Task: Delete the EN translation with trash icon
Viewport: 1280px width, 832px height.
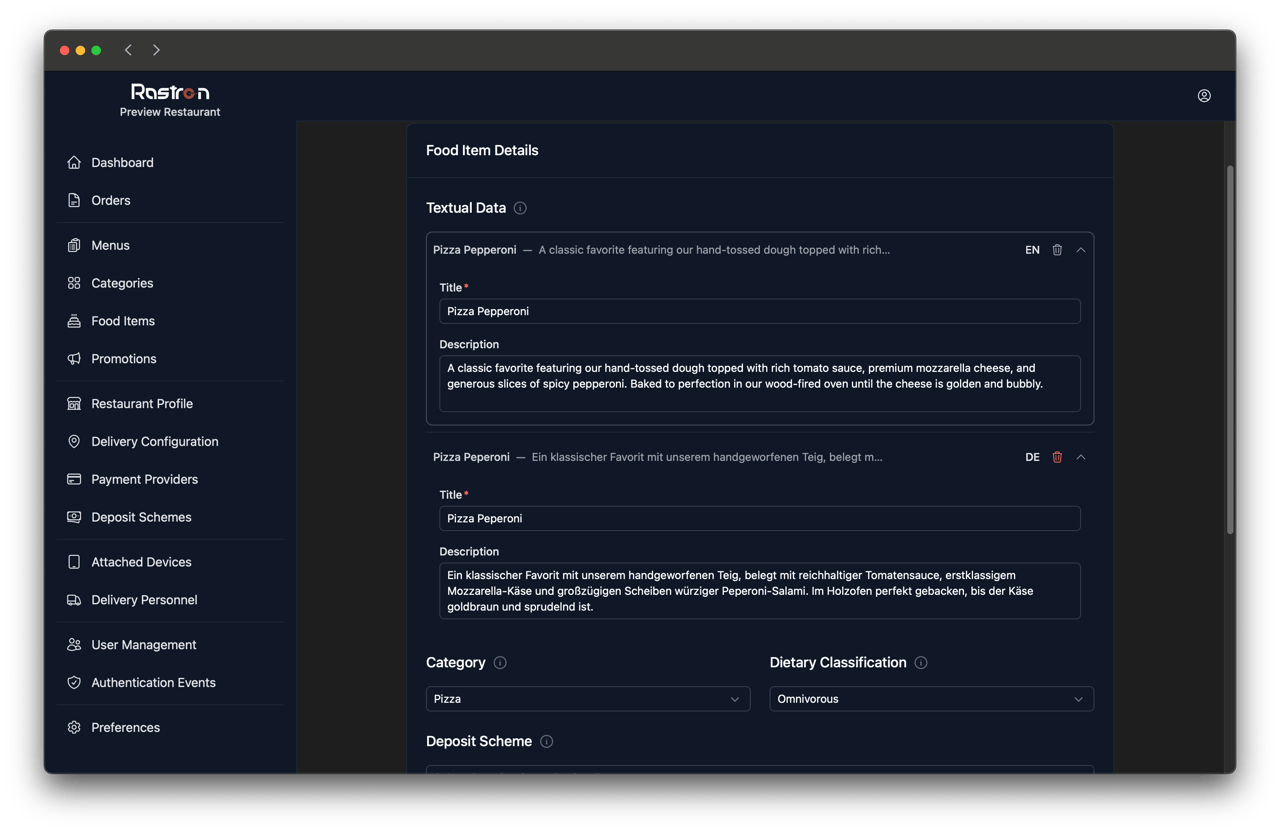Action: pyautogui.click(x=1057, y=250)
